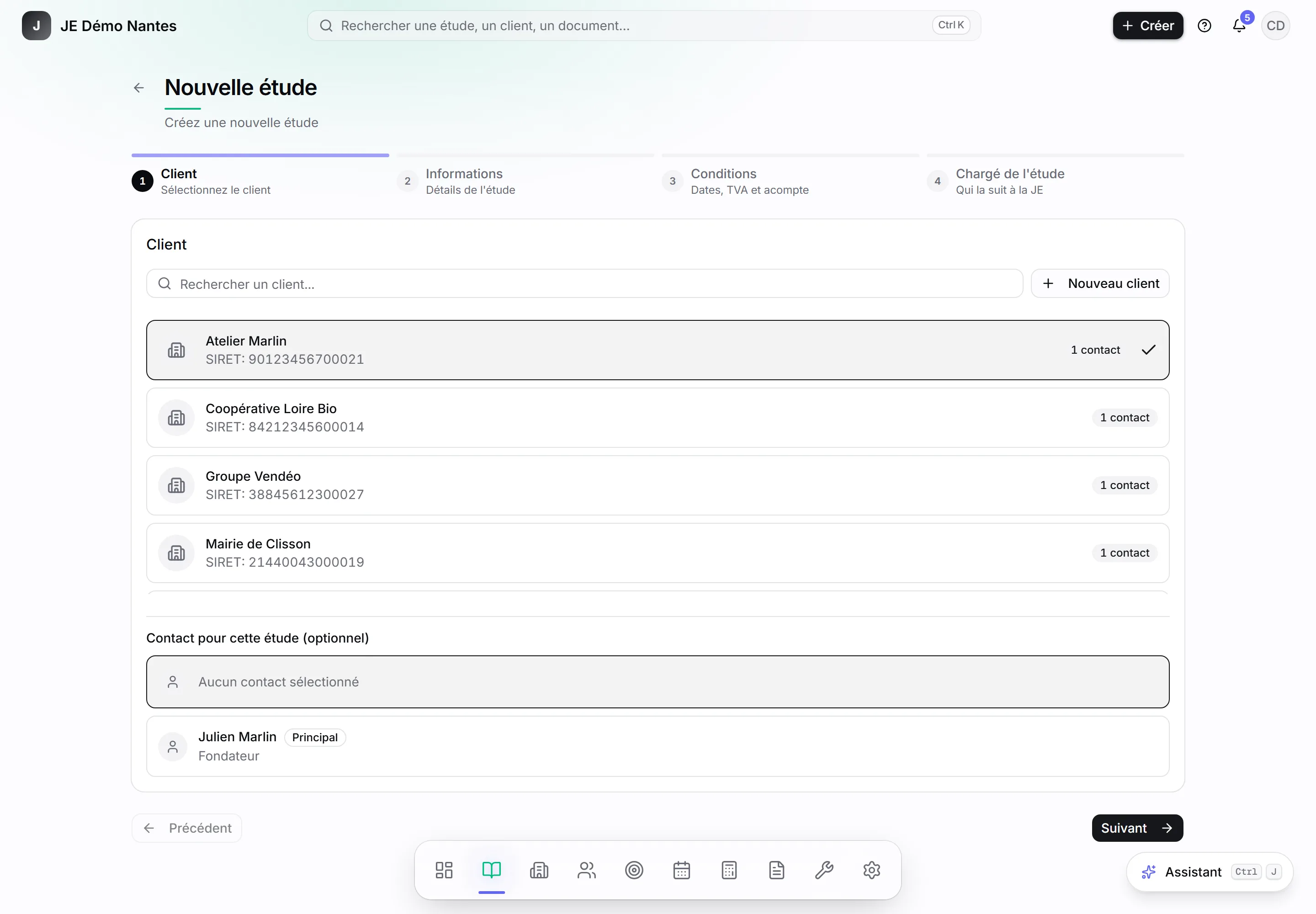This screenshot has height=914, width=1316.
Task: Open the wrench tools icon in dock
Action: click(824, 870)
